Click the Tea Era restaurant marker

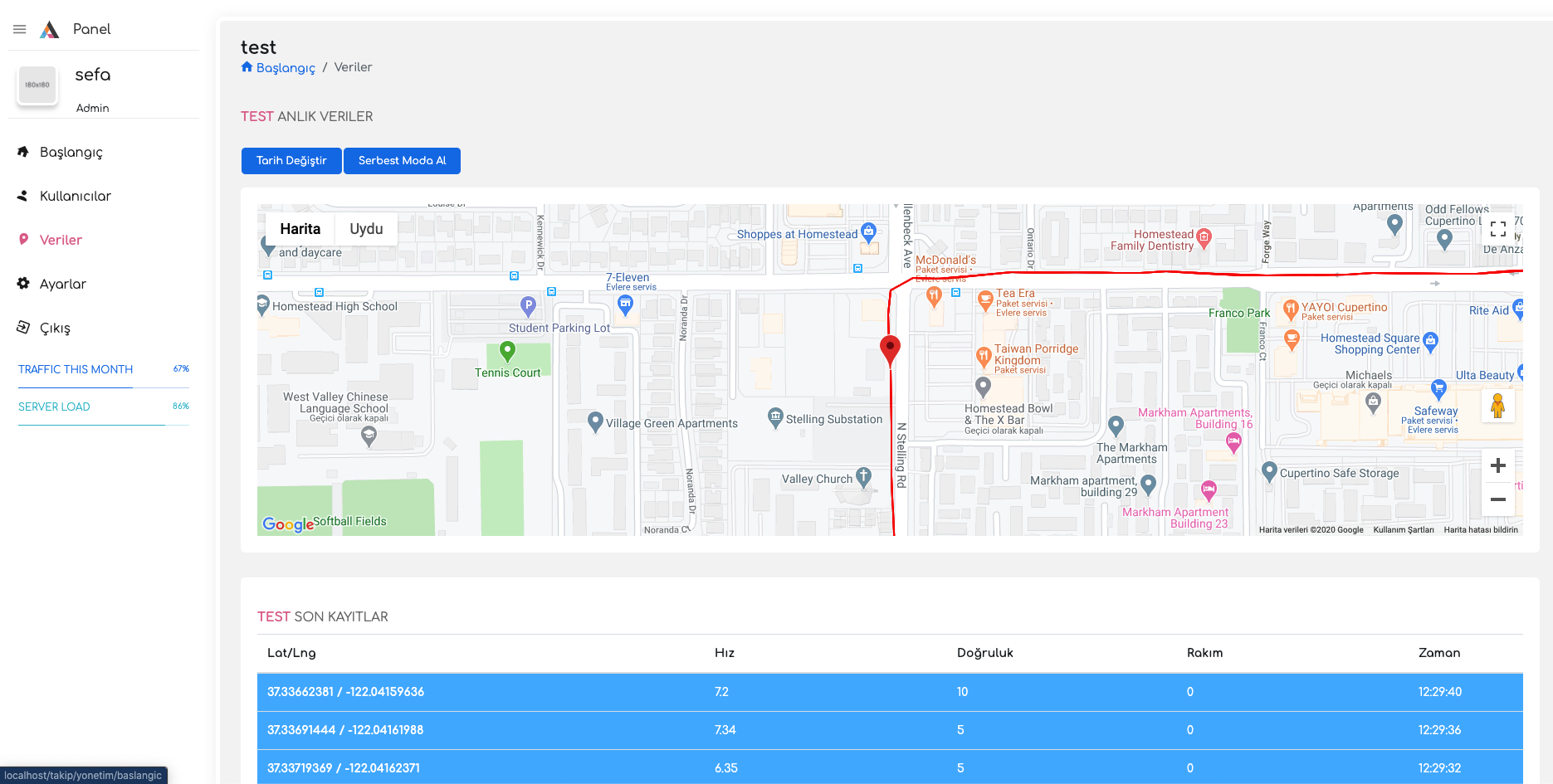tap(985, 299)
